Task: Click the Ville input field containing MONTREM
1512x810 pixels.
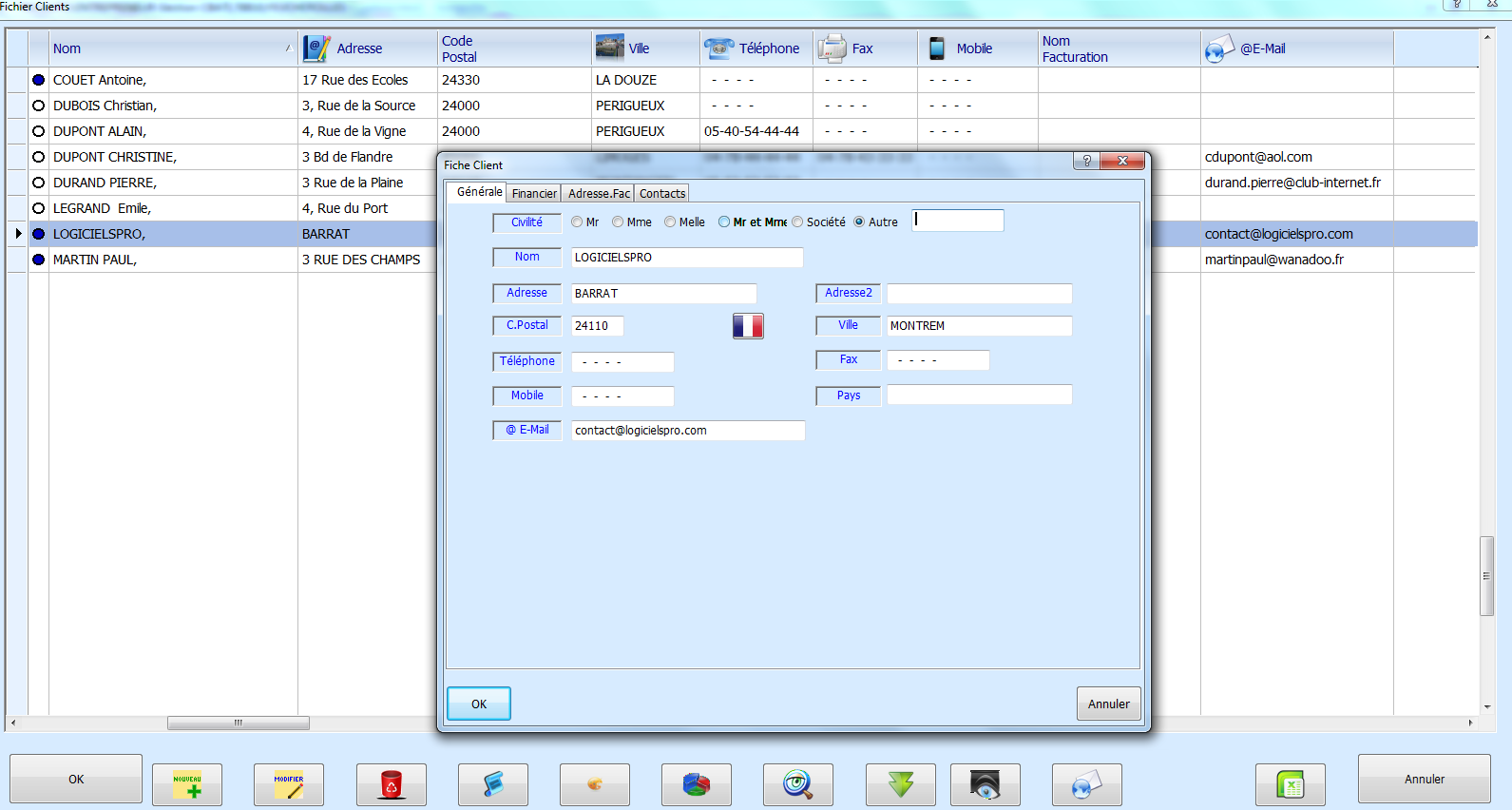Action: pos(978,326)
